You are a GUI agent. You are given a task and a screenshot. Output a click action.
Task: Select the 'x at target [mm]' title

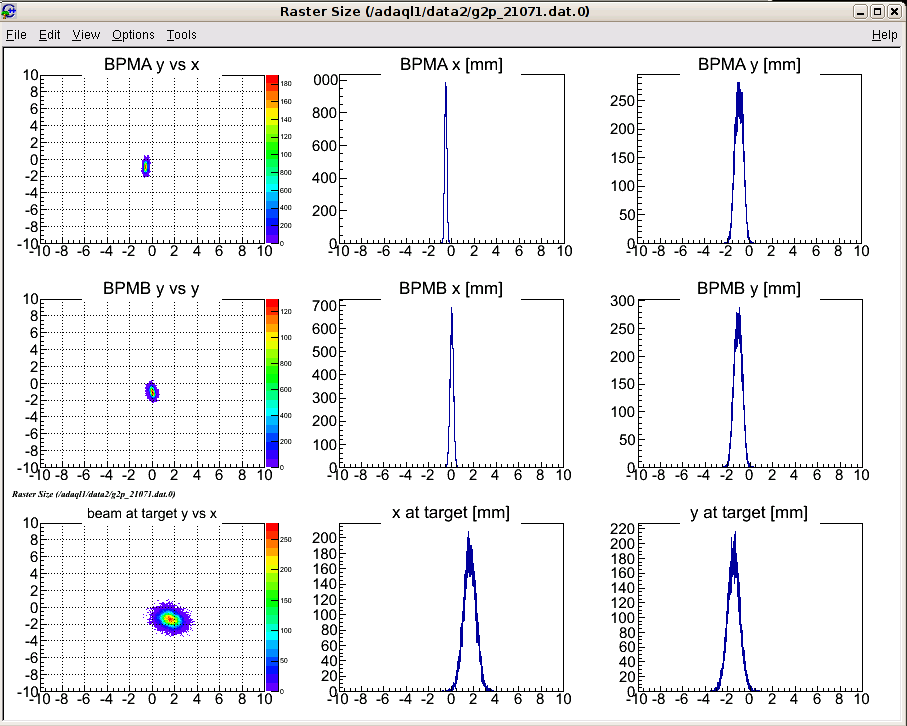point(451,512)
